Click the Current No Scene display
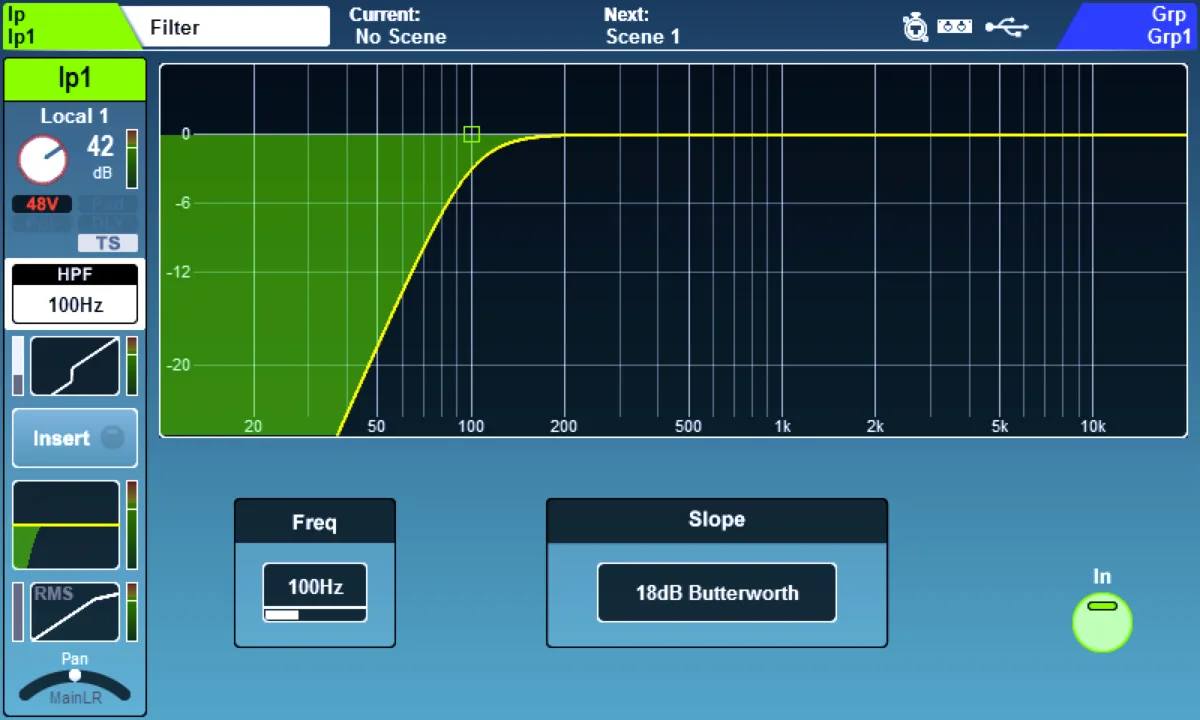 click(x=400, y=26)
